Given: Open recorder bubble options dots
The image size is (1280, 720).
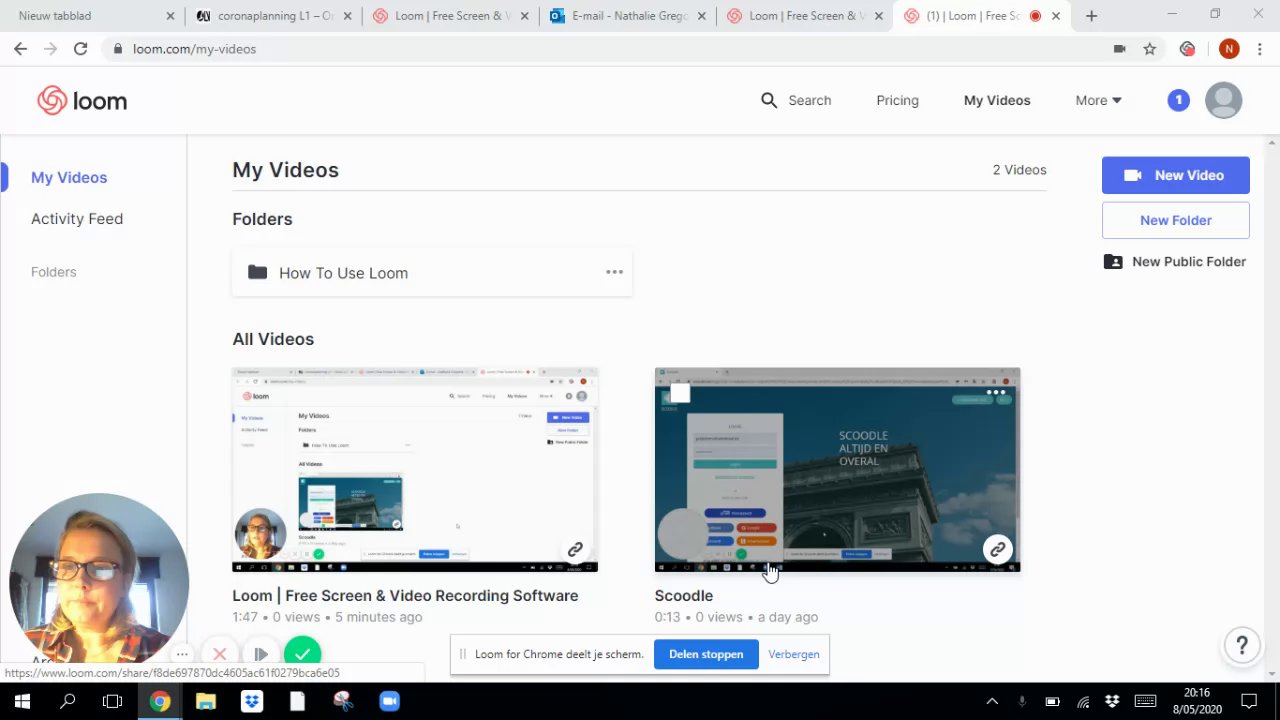Looking at the screenshot, I should [x=182, y=654].
